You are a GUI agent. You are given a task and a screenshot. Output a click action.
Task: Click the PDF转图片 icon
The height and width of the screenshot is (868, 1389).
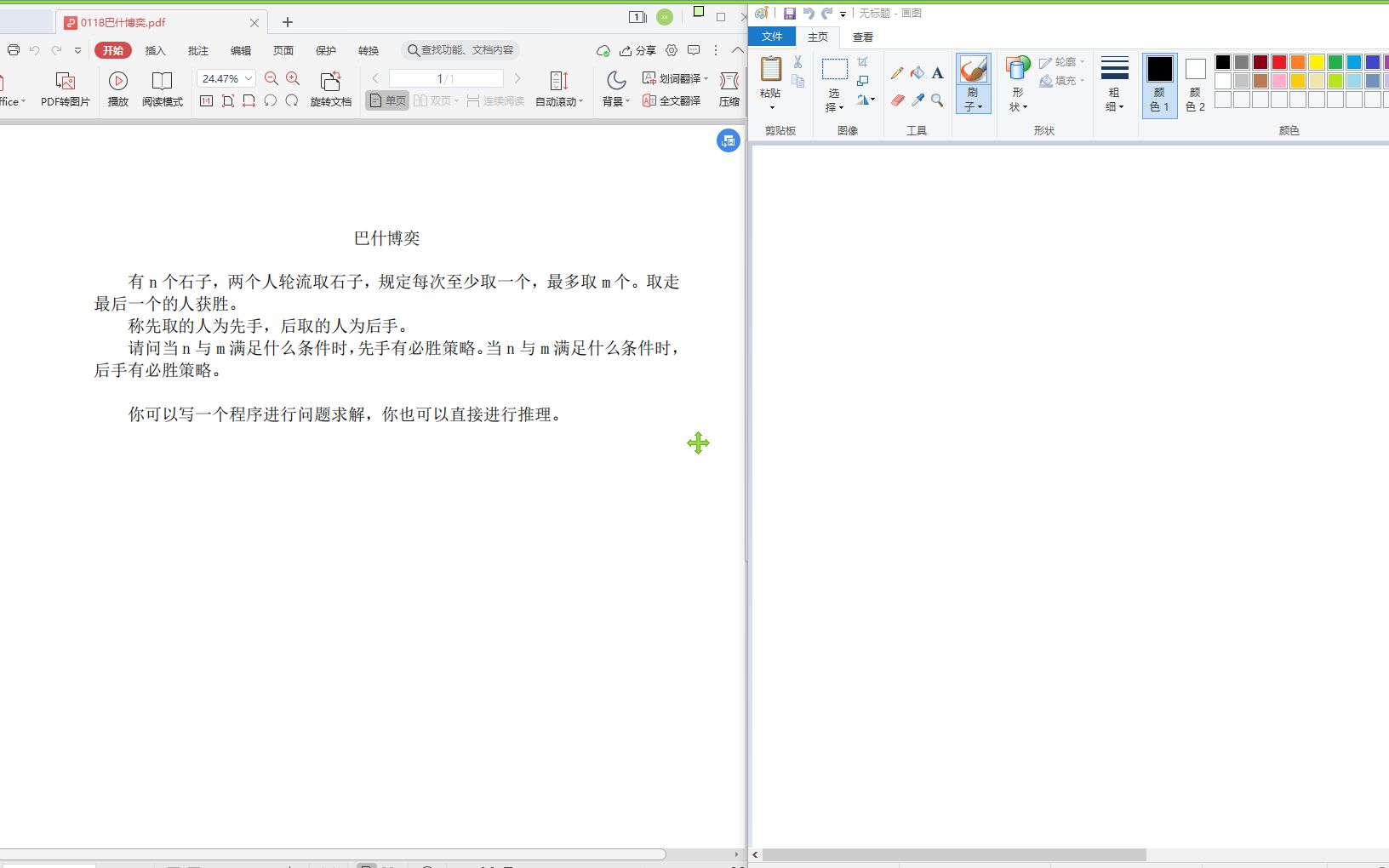[x=66, y=89]
